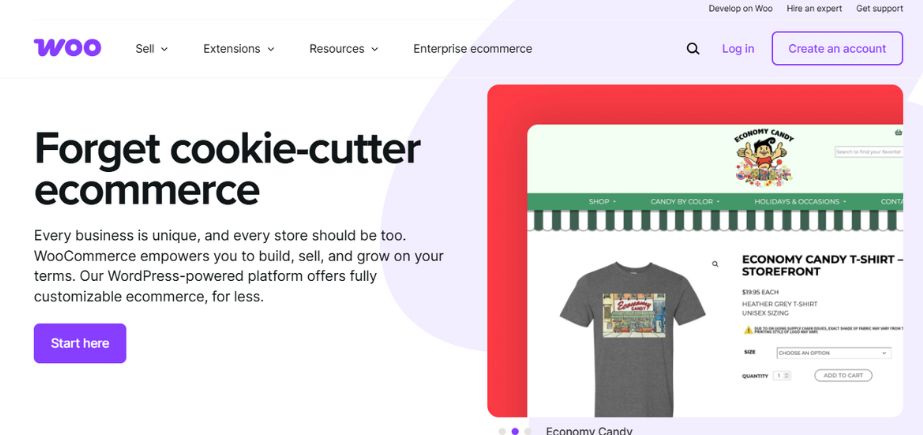
Task: Expand Candy by Color store menu
Action: (x=685, y=202)
